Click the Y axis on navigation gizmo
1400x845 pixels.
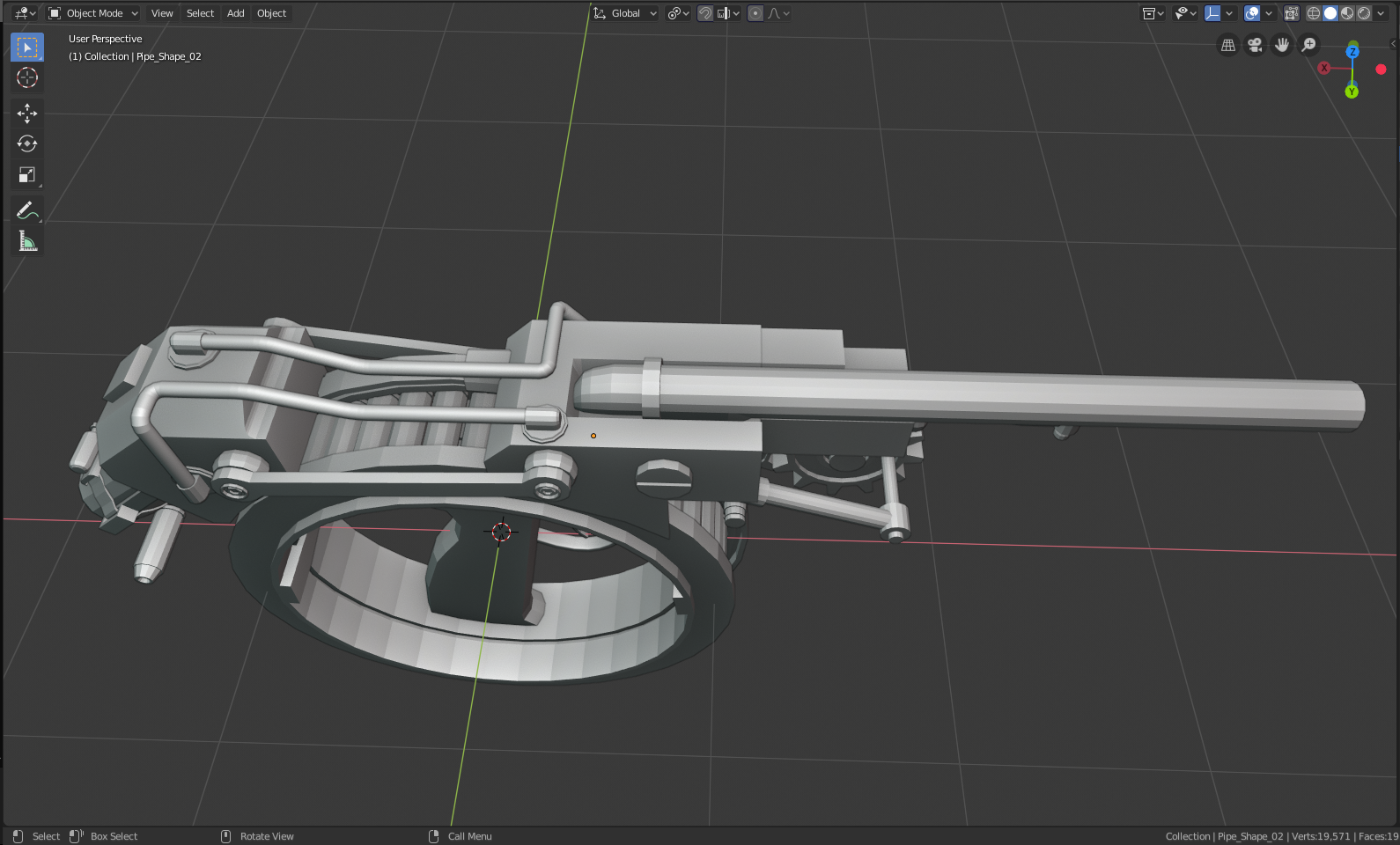click(1352, 92)
